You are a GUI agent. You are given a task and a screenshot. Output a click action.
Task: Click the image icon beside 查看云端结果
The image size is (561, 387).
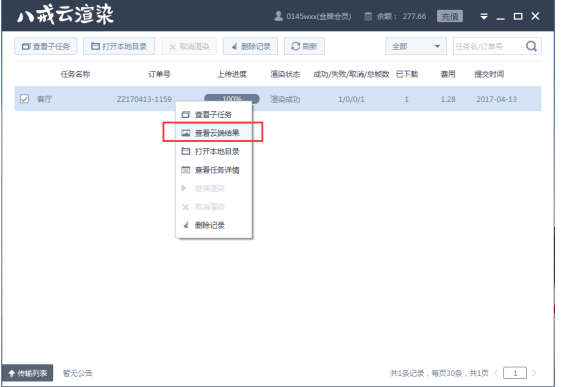(x=185, y=133)
